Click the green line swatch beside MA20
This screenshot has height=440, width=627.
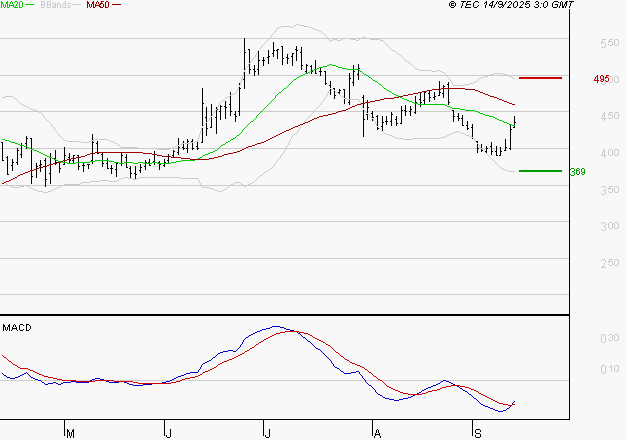[32, 6]
